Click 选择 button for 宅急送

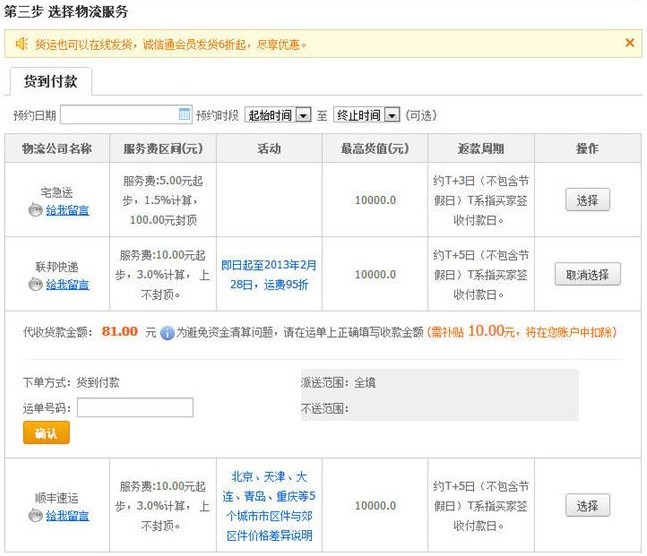[x=587, y=200]
